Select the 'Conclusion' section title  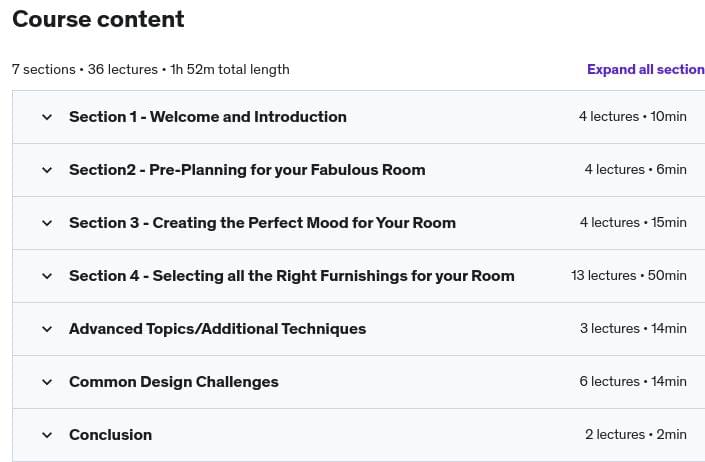(x=110, y=435)
